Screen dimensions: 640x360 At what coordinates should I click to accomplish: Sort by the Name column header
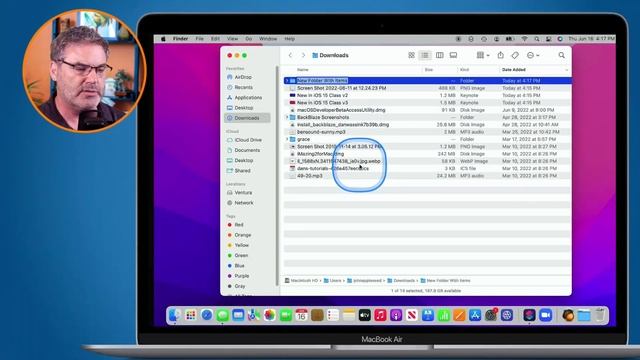[303, 70]
